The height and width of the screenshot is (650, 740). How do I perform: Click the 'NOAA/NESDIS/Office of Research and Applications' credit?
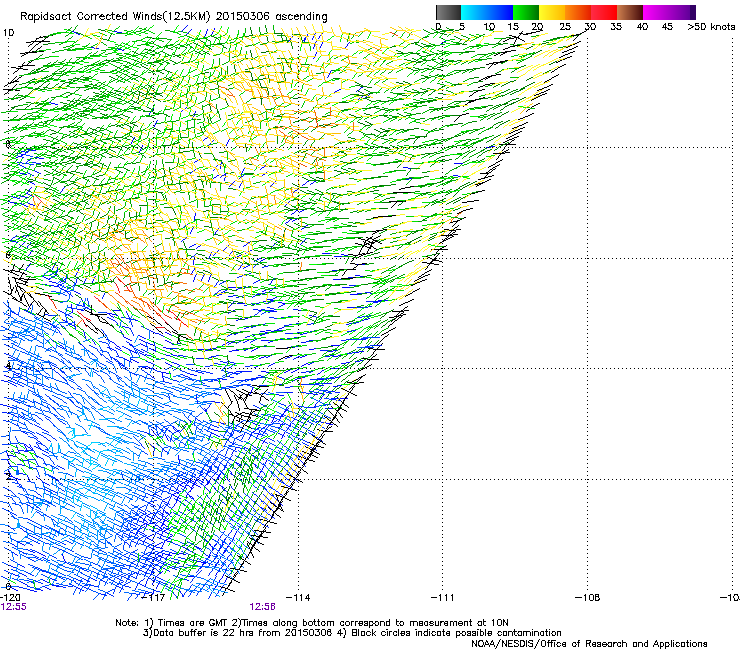coord(589,644)
